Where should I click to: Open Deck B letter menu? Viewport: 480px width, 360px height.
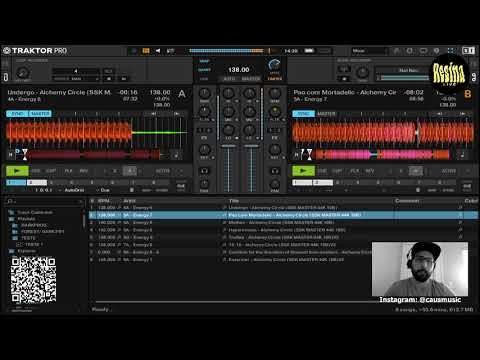pos(468,94)
